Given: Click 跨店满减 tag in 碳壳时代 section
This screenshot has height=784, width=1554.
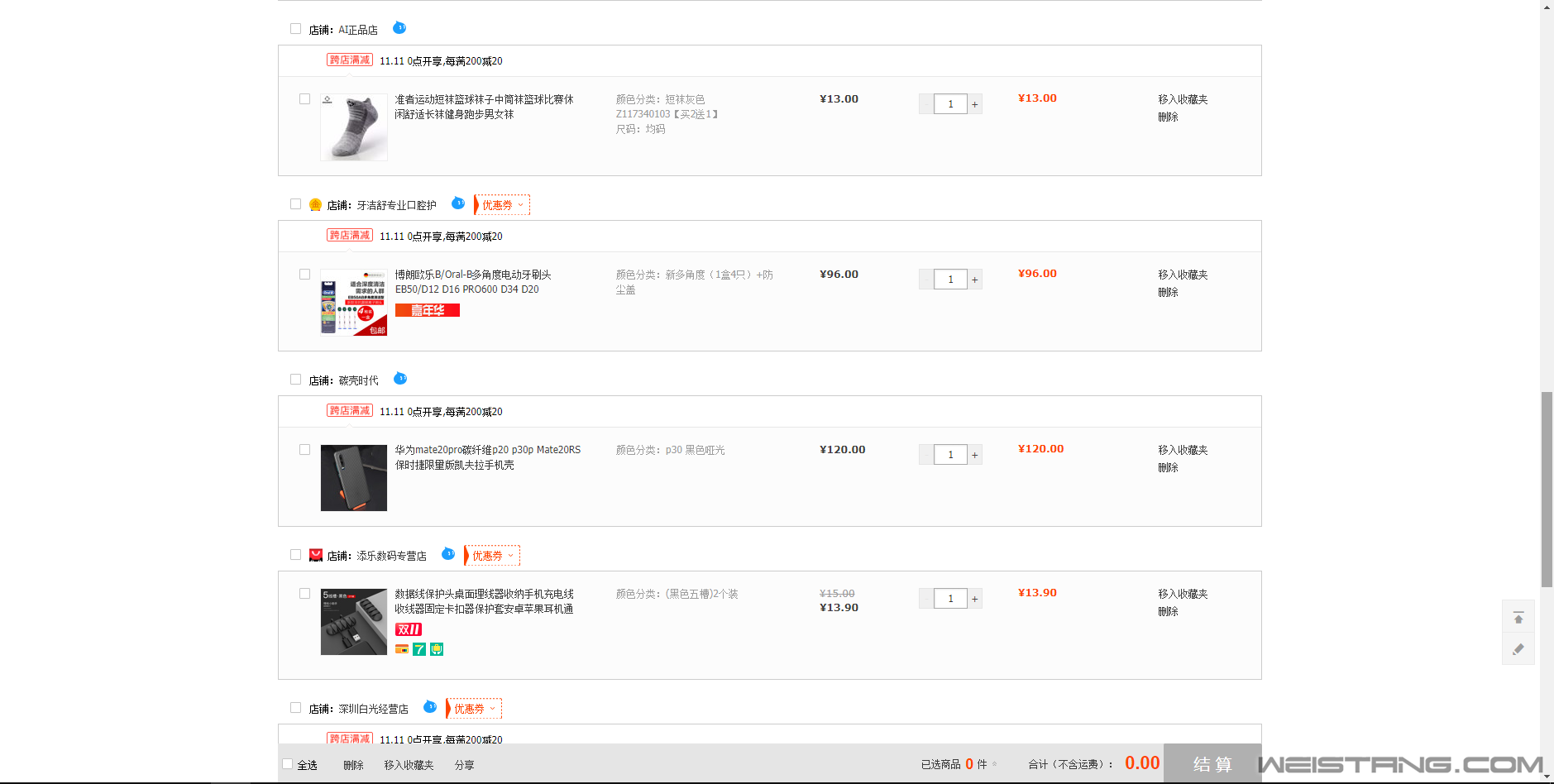Looking at the screenshot, I should 350,410.
